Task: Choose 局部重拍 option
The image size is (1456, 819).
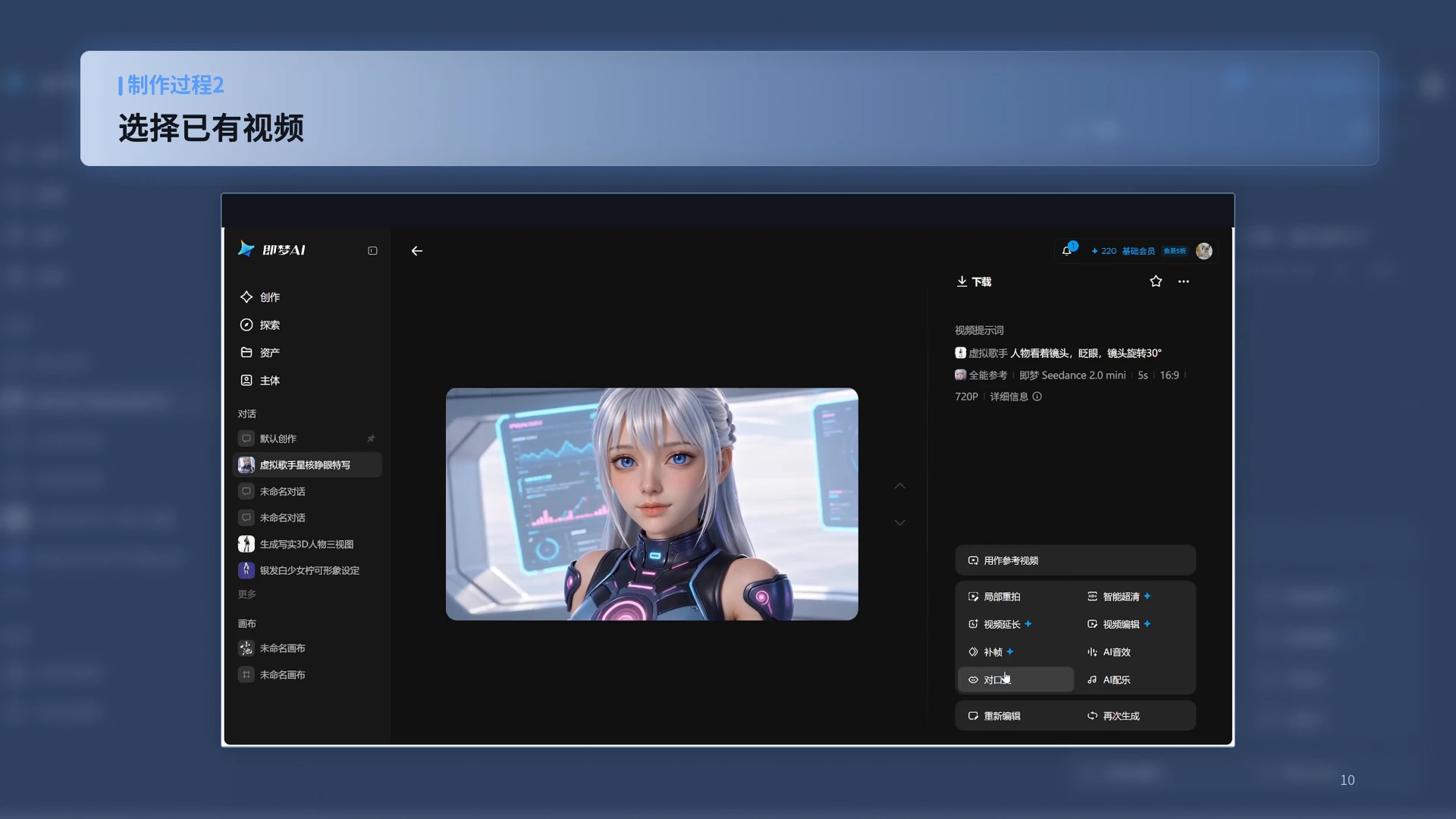Action: 1016,597
